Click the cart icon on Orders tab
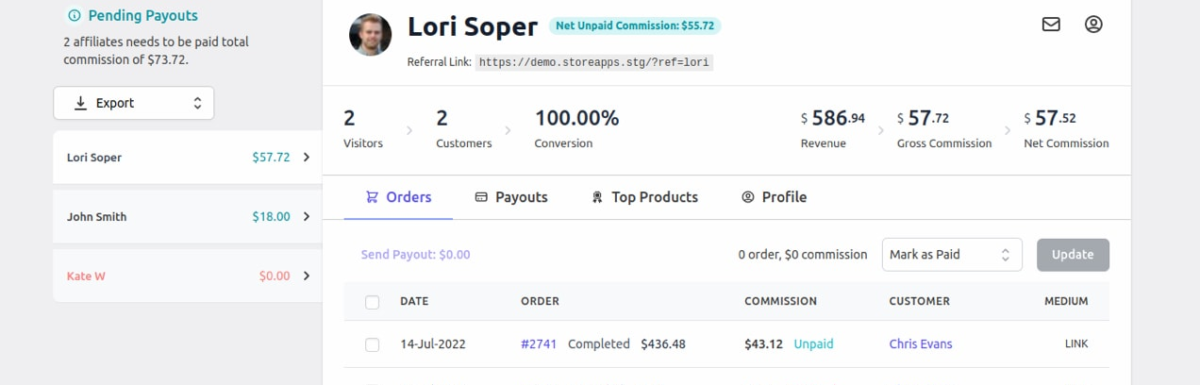The width and height of the screenshot is (1200, 385). pyautogui.click(x=372, y=197)
